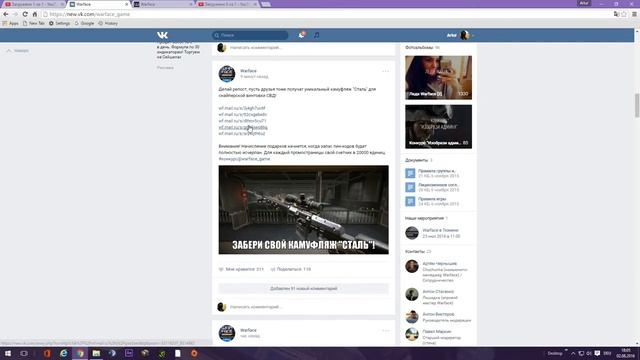640x360 pixels.
Task: Open the second document in Documents list
Action: 433,187
